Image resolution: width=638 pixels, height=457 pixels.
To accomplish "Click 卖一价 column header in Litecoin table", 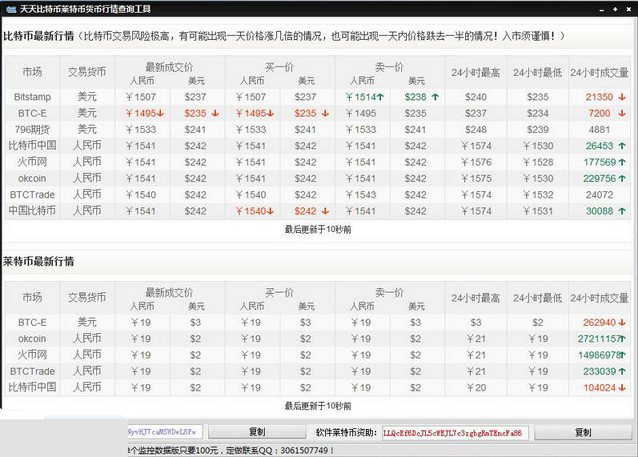I will point(389,292).
